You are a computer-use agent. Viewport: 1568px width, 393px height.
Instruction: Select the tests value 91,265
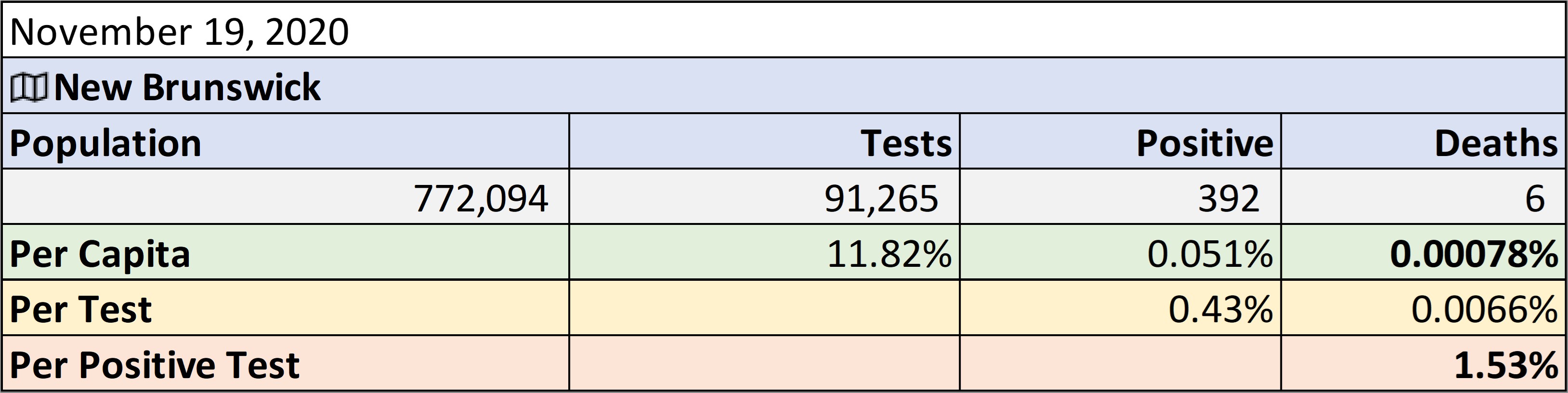point(765,196)
